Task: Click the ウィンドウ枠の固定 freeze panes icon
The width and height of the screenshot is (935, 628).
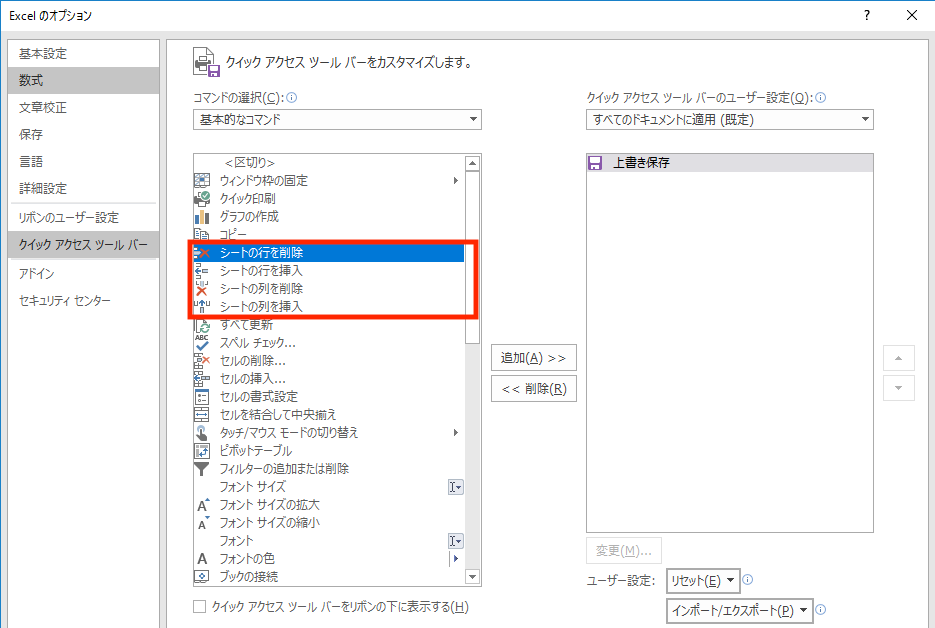Action: pos(202,180)
